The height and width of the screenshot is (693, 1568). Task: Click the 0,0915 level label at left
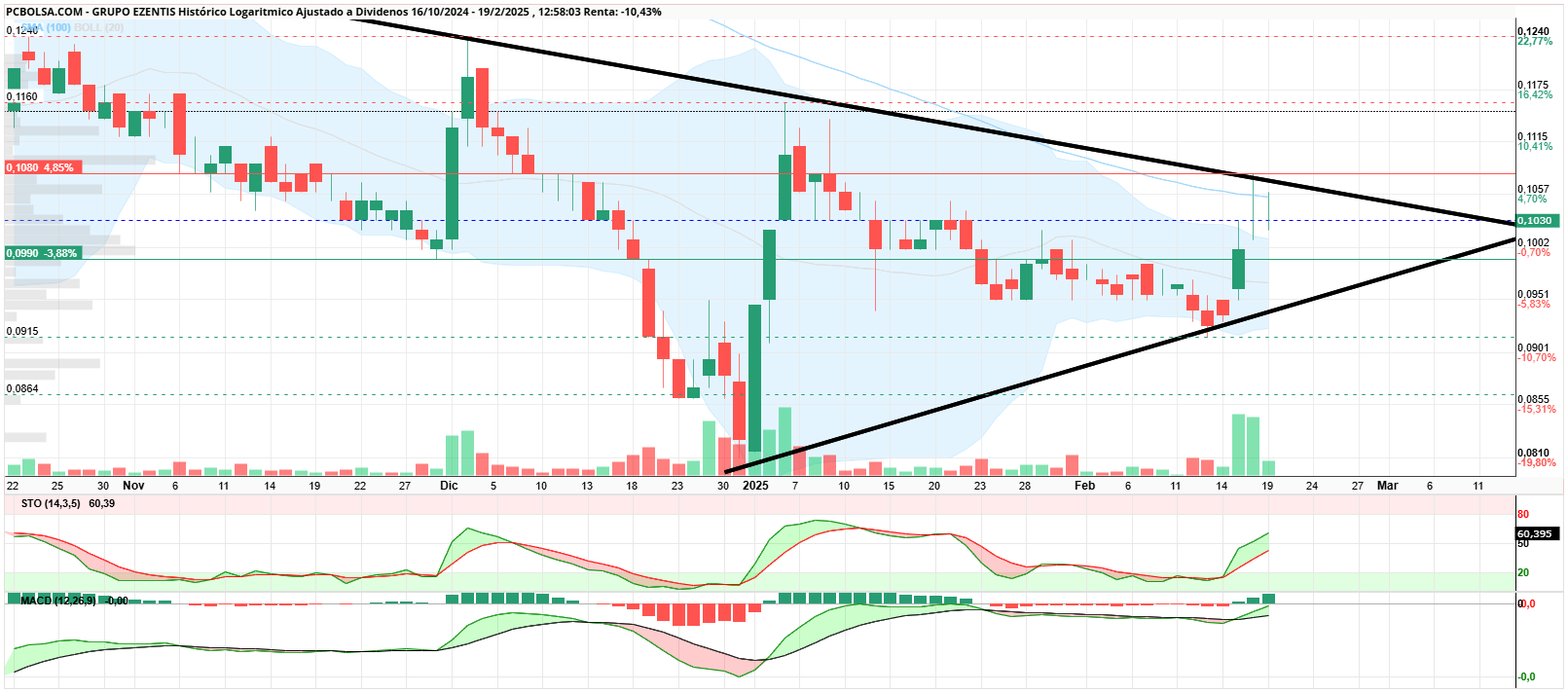point(22,332)
